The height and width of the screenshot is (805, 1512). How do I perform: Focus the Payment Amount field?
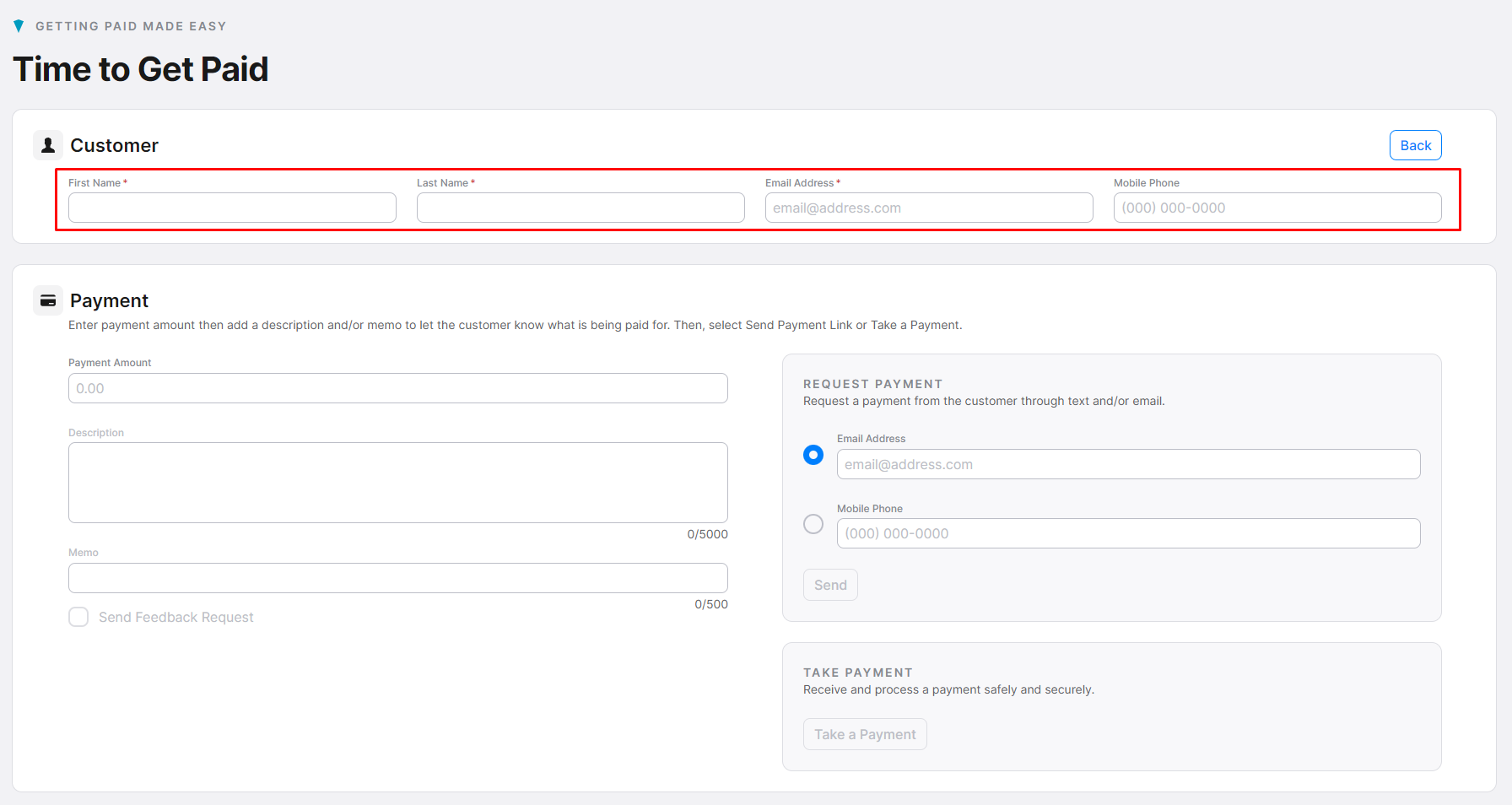click(398, 388)
